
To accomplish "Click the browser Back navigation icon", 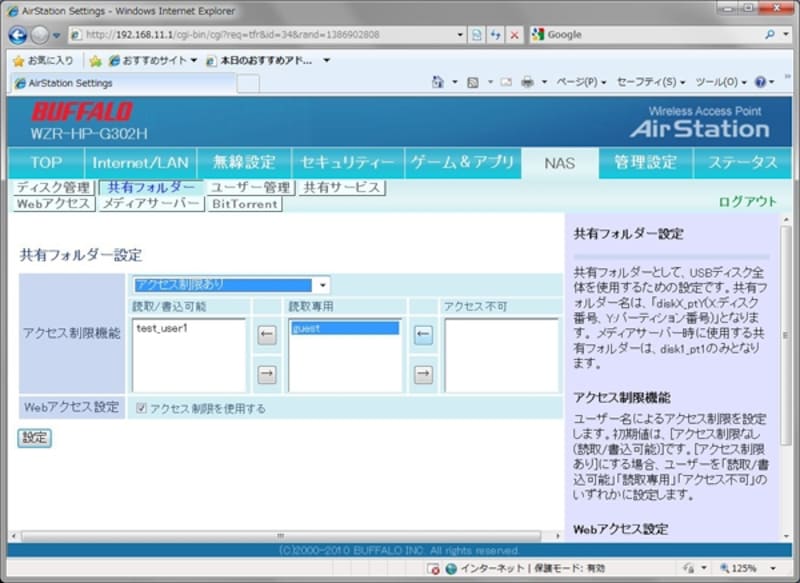I will tap(16, 34).
